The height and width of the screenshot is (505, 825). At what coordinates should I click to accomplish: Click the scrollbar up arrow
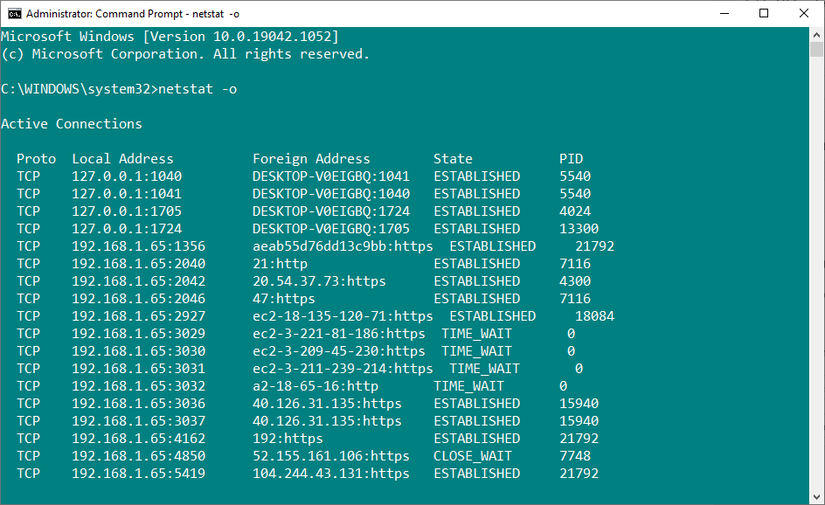click(x=817, y=35)
